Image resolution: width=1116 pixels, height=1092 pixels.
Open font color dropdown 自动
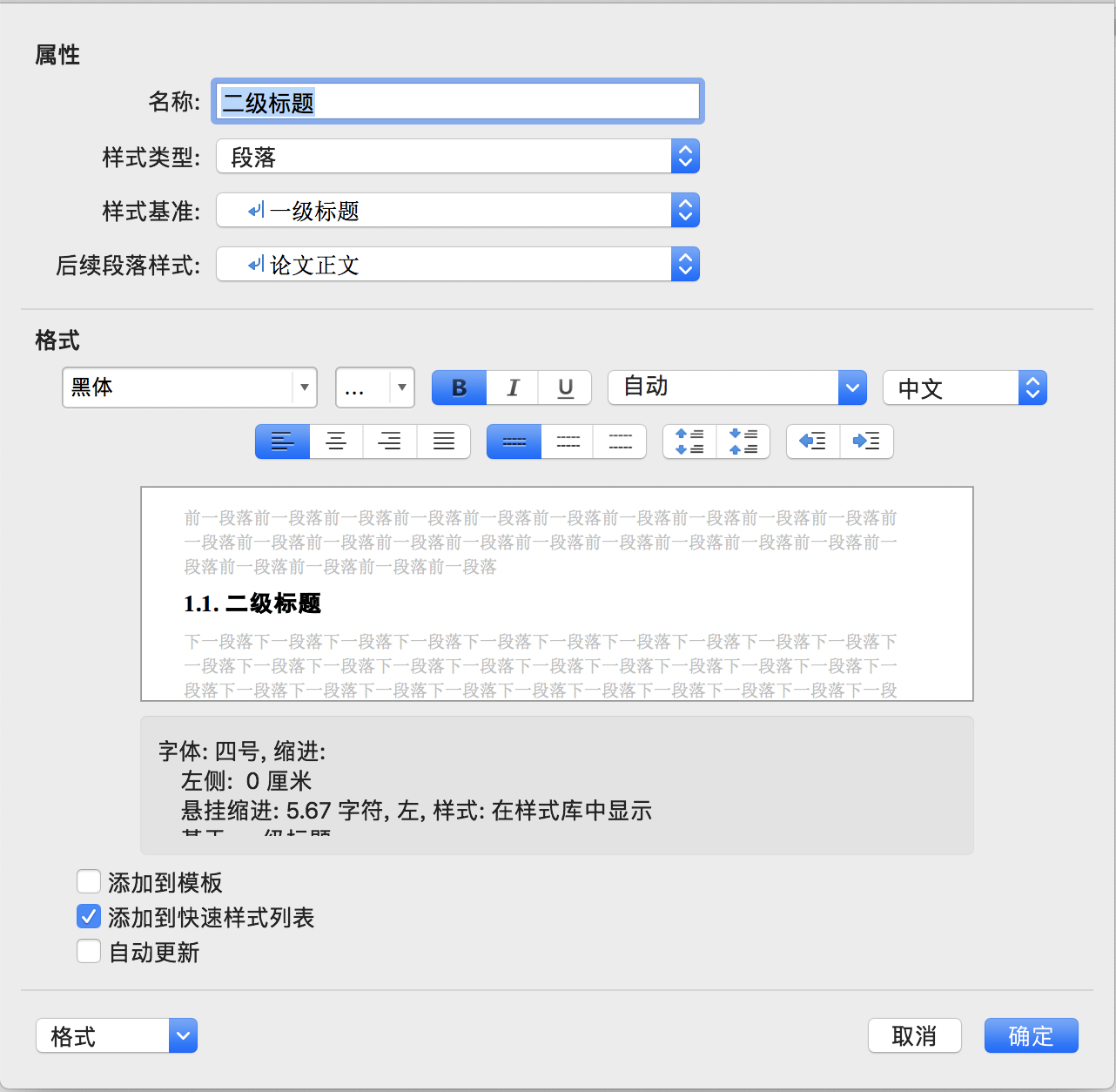click(737, 388)
